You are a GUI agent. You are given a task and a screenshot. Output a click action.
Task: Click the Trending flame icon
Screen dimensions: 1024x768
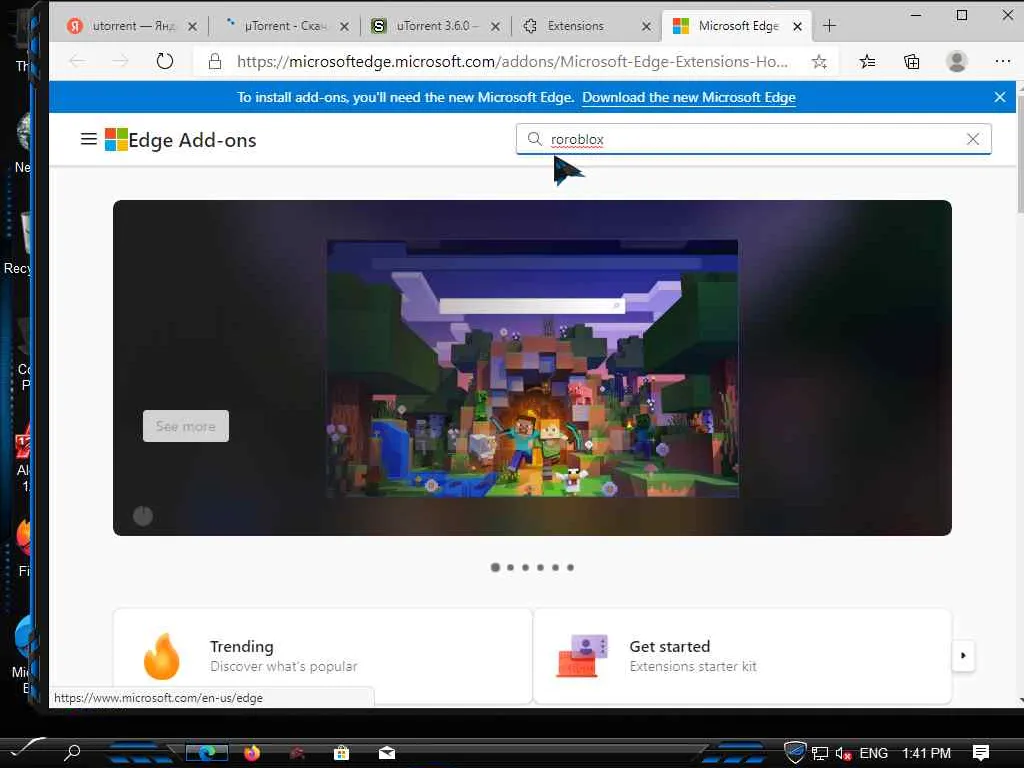[161, 656]
